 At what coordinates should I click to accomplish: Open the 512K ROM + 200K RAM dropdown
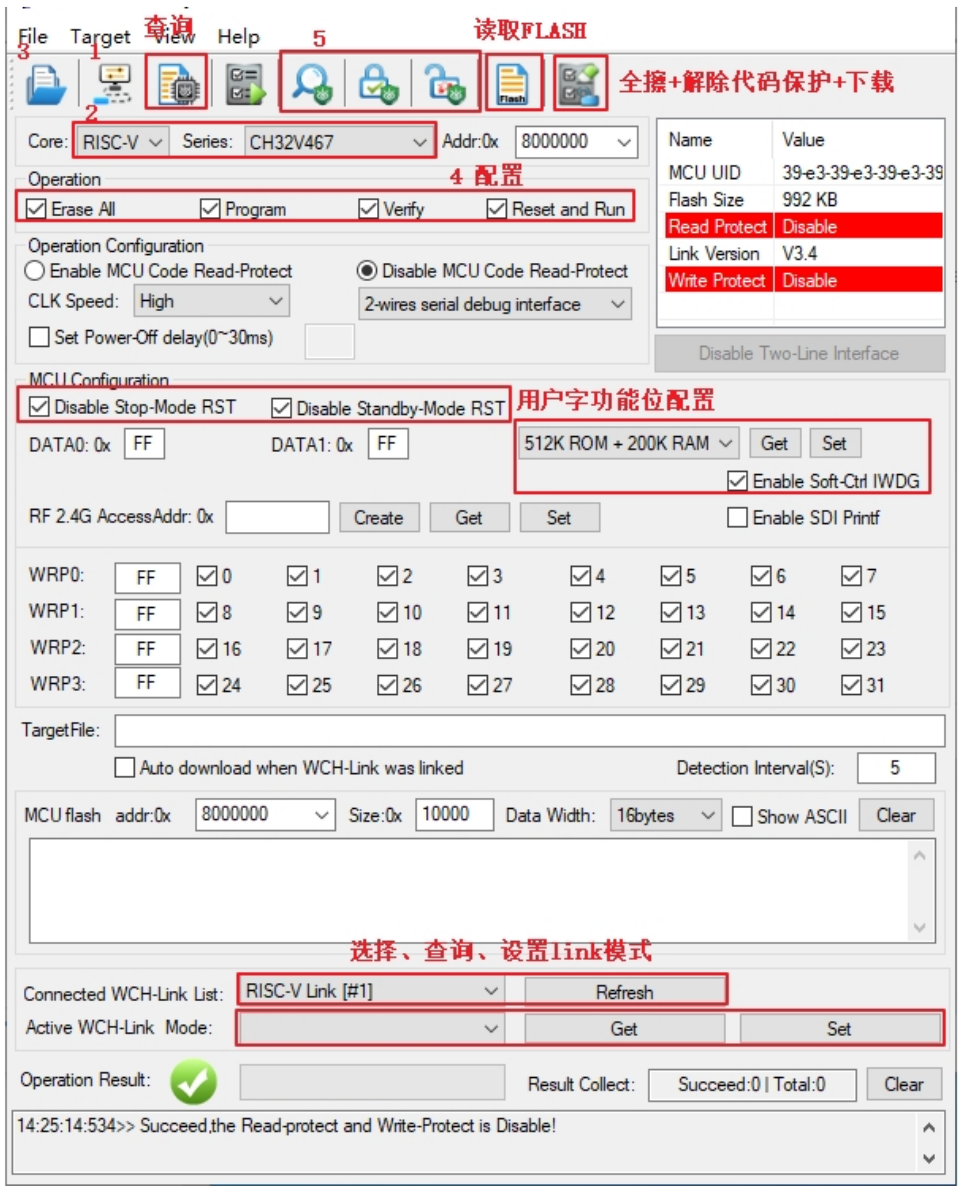point(628,443)
